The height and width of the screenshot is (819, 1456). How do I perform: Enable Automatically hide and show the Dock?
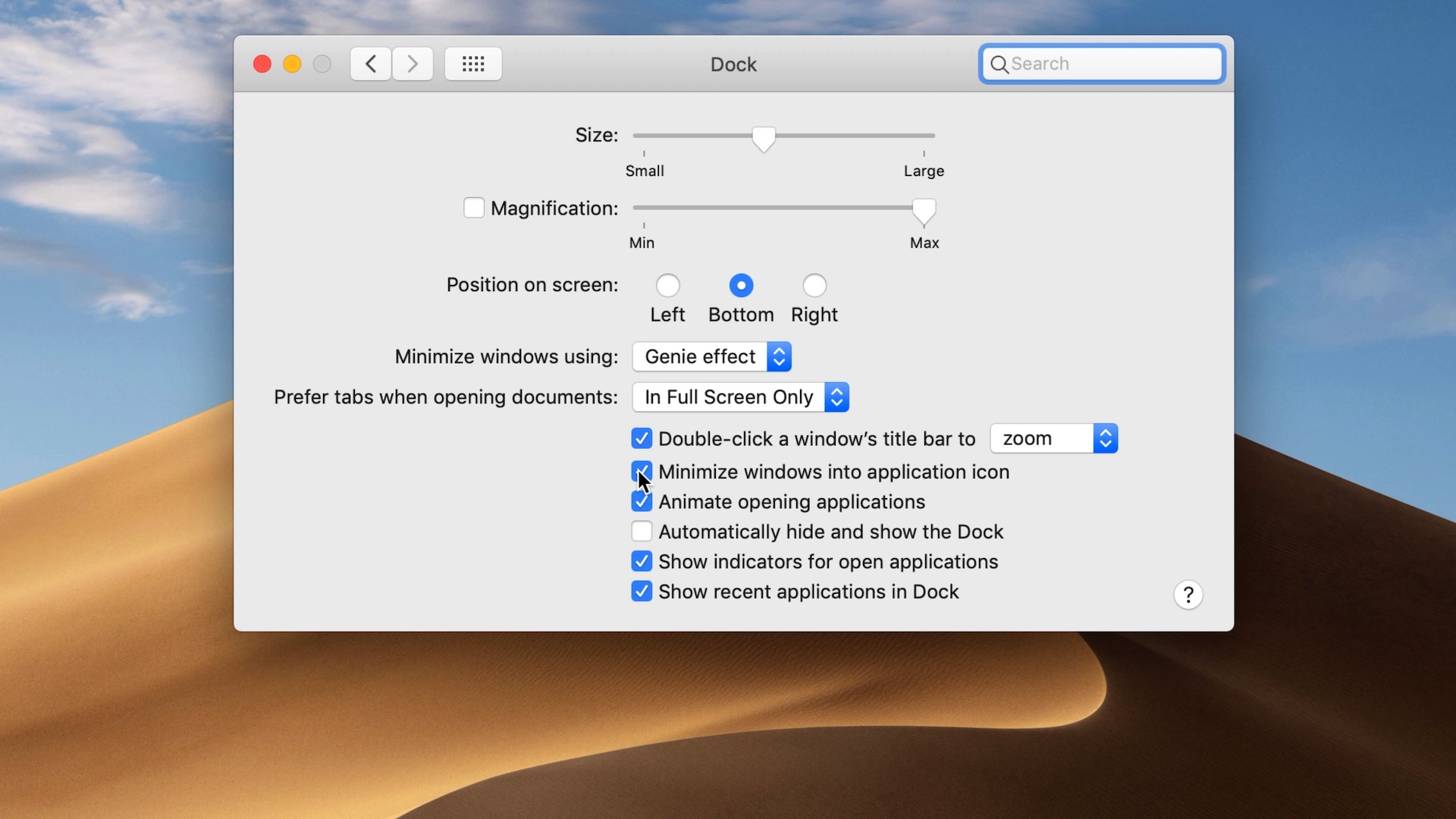642,532
